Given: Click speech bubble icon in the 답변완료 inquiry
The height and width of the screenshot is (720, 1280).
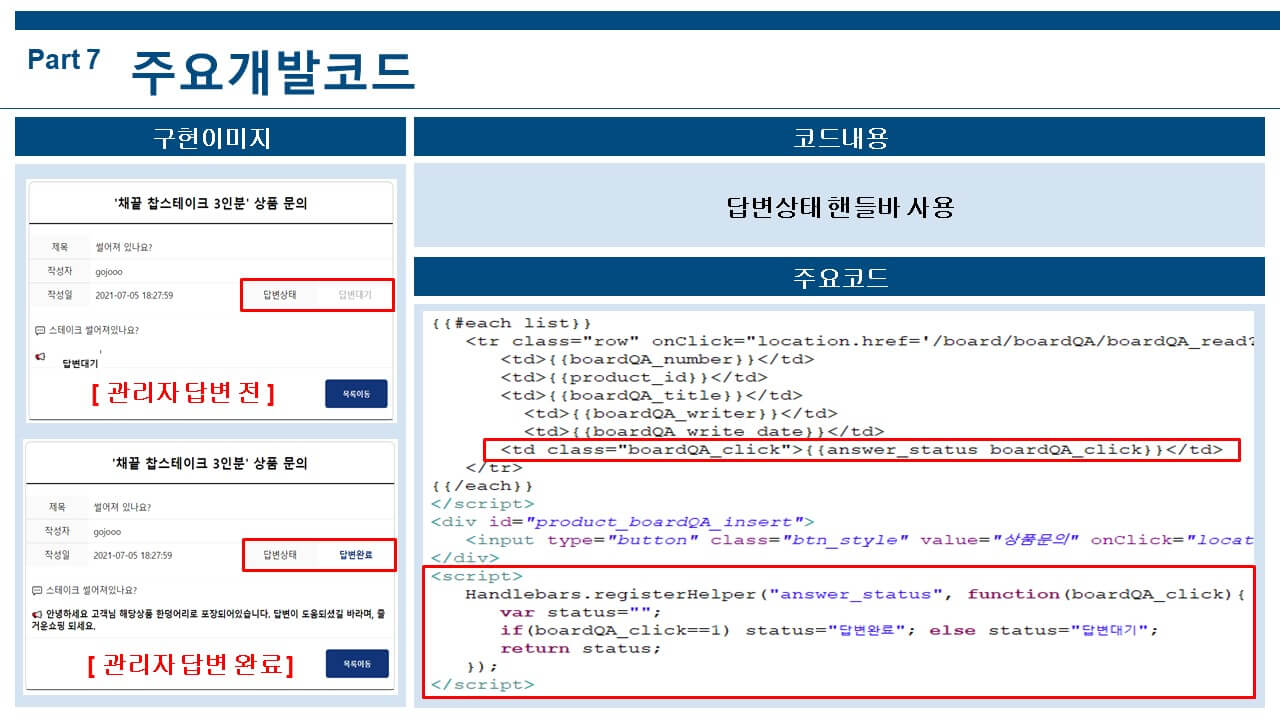Looking at the screenshot, I should (x=39, y=590).
